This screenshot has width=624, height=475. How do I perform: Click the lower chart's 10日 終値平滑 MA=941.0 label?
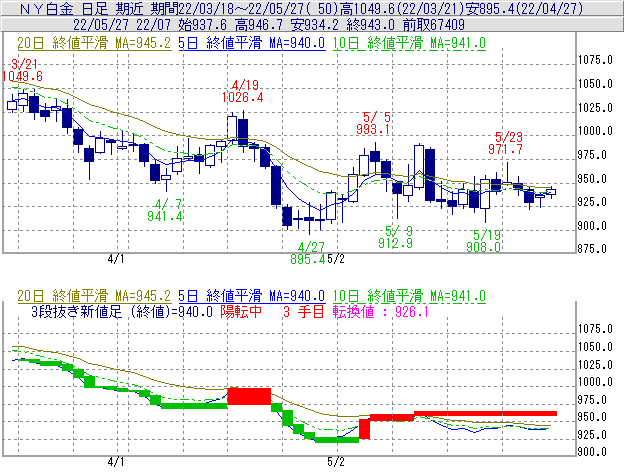pyautogui.click(x=409, y=296)
